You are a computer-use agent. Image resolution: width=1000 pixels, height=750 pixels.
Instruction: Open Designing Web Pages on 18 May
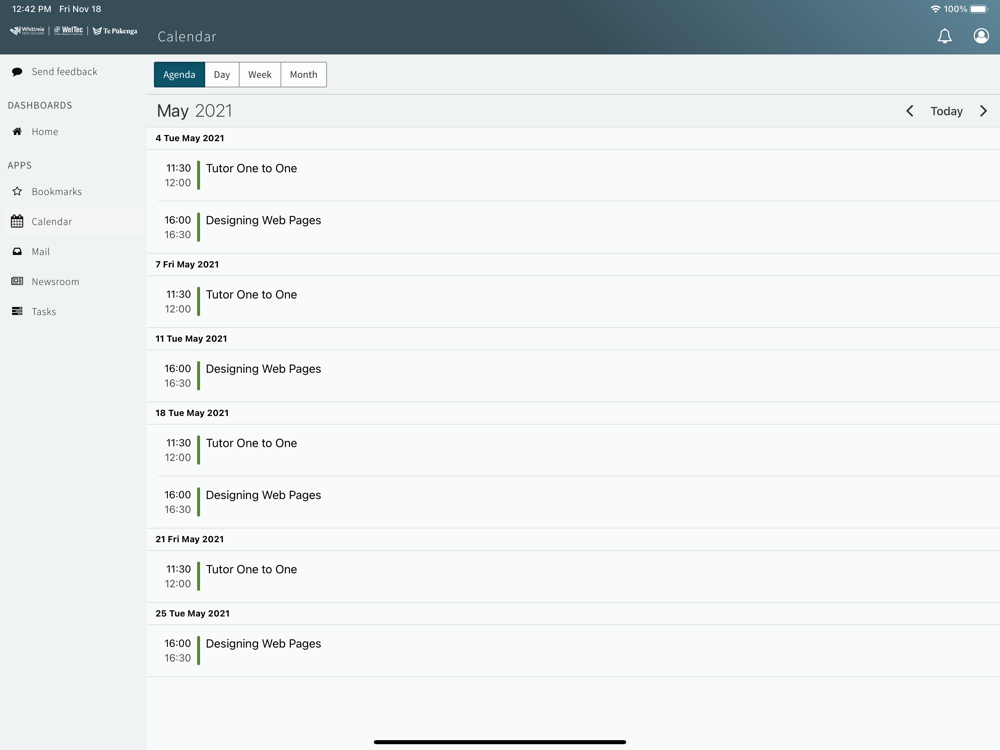573,503
